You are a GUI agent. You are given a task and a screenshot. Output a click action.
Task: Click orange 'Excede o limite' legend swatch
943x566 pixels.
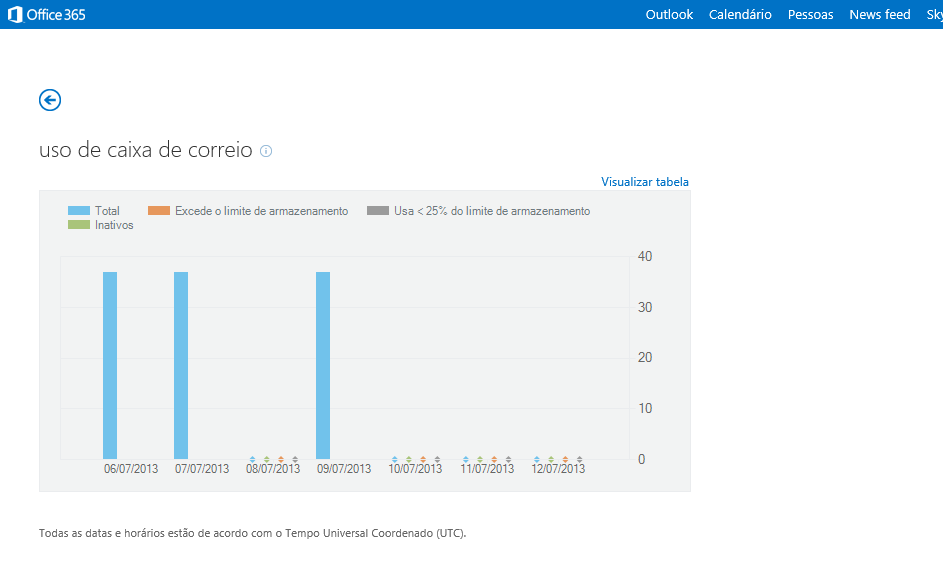[x=159, y=211]
